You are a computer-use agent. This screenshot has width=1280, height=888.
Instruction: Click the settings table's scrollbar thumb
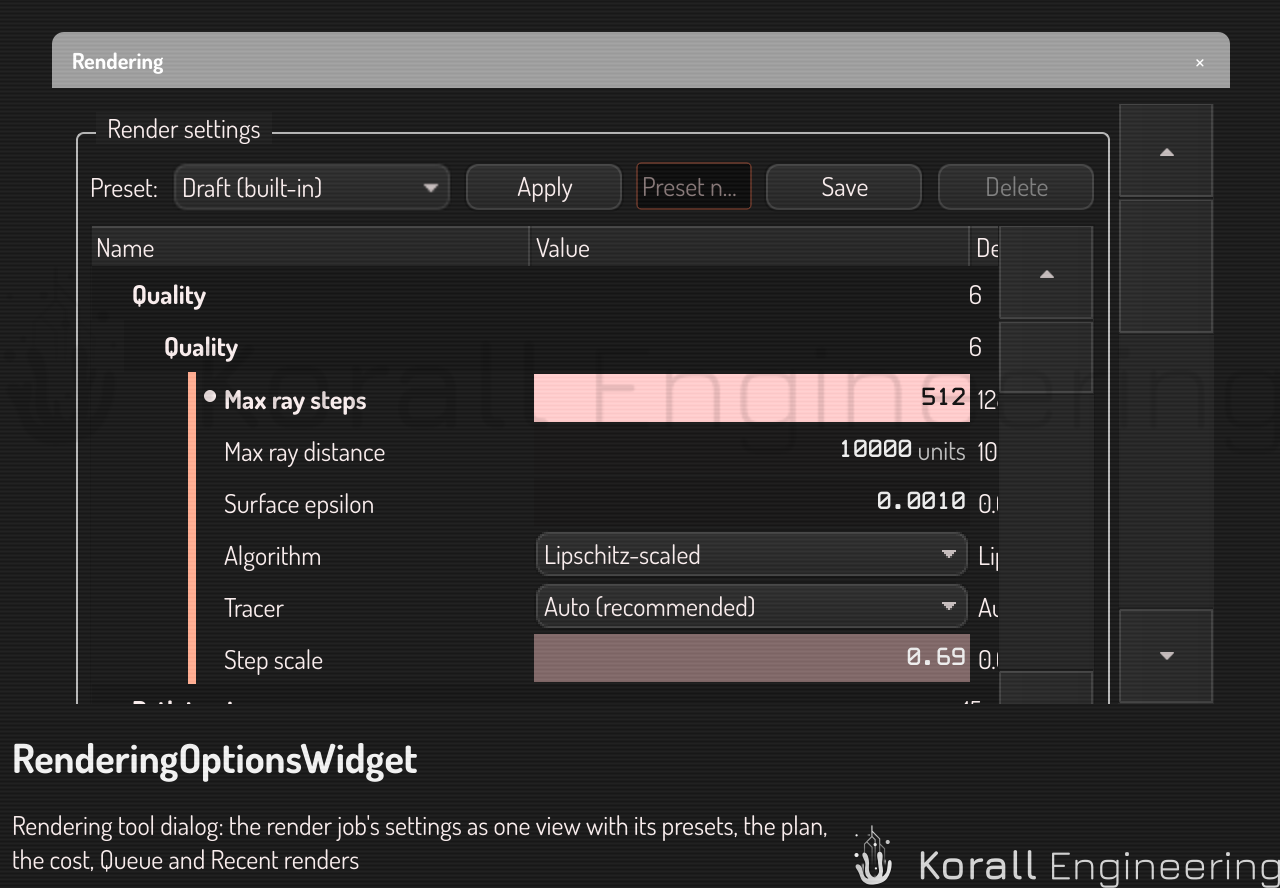(x=1046, y=357)
